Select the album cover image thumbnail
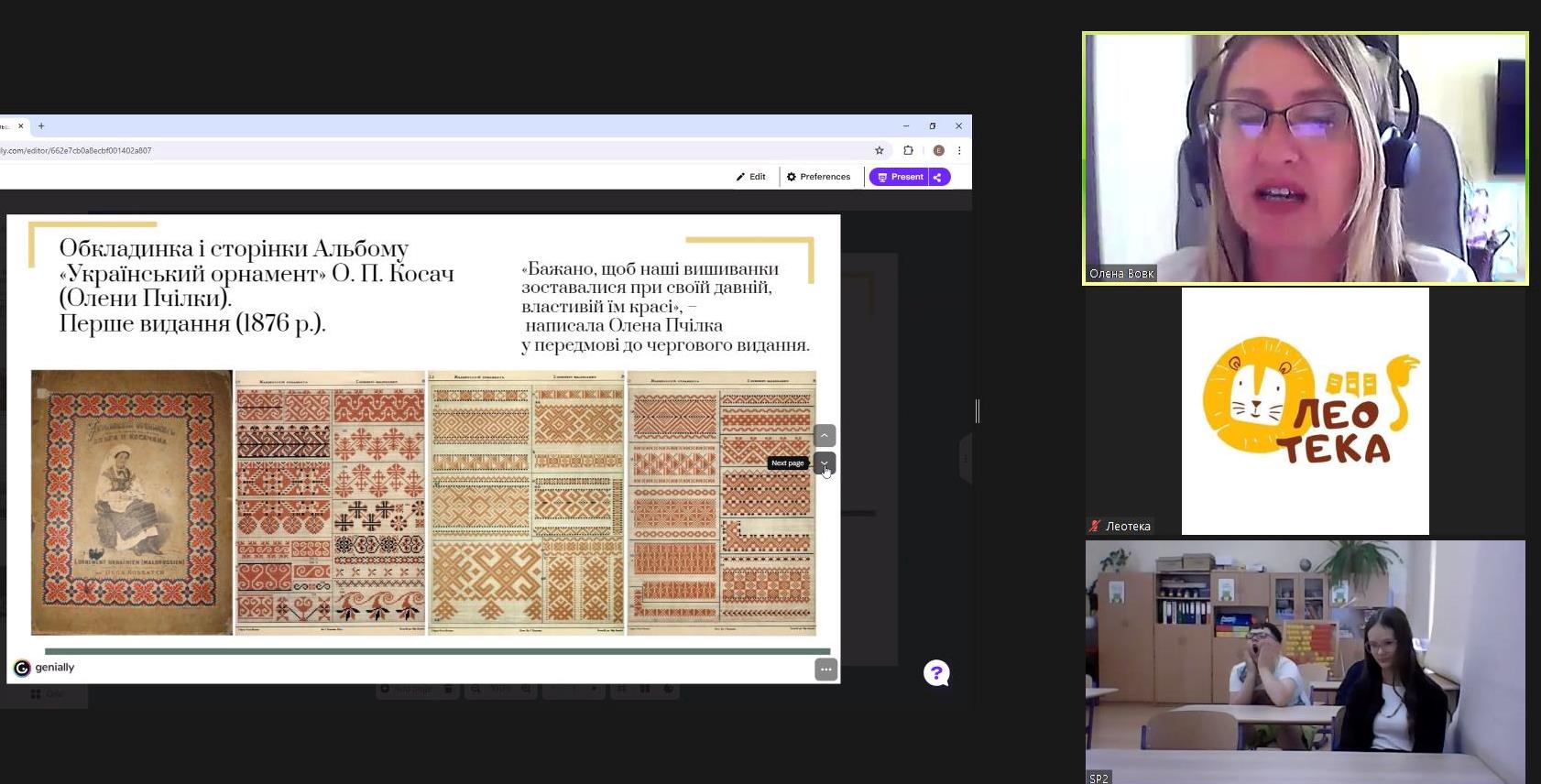 pos(132,502)
